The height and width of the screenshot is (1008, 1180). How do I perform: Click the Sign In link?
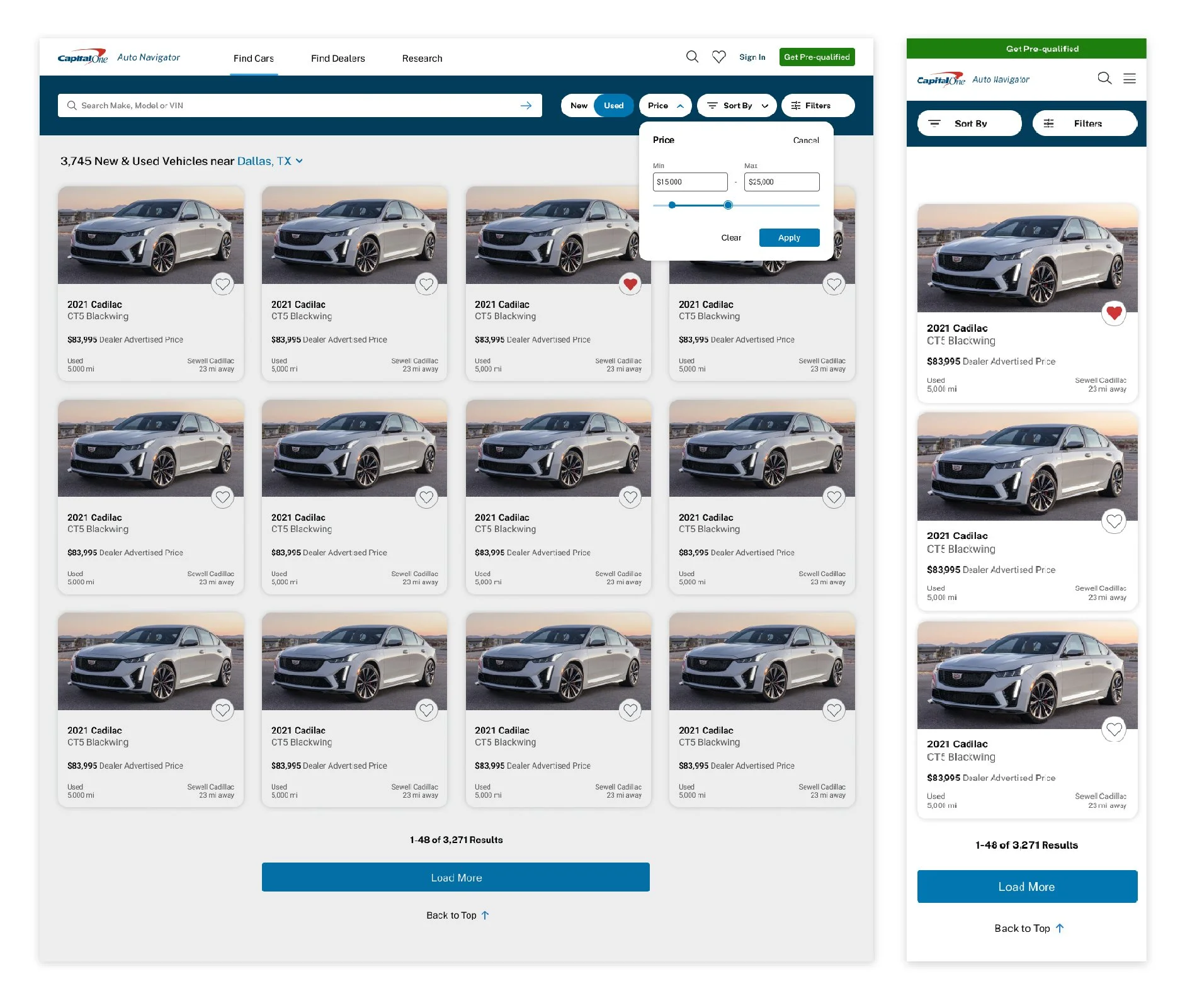752,57
